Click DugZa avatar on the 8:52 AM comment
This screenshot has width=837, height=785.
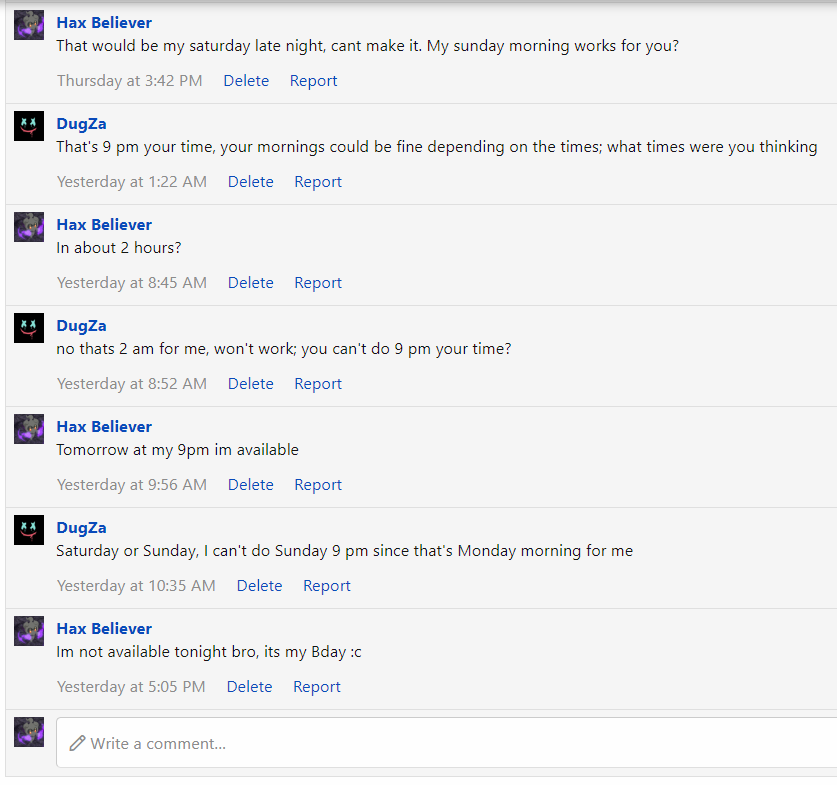pos(29,328)
